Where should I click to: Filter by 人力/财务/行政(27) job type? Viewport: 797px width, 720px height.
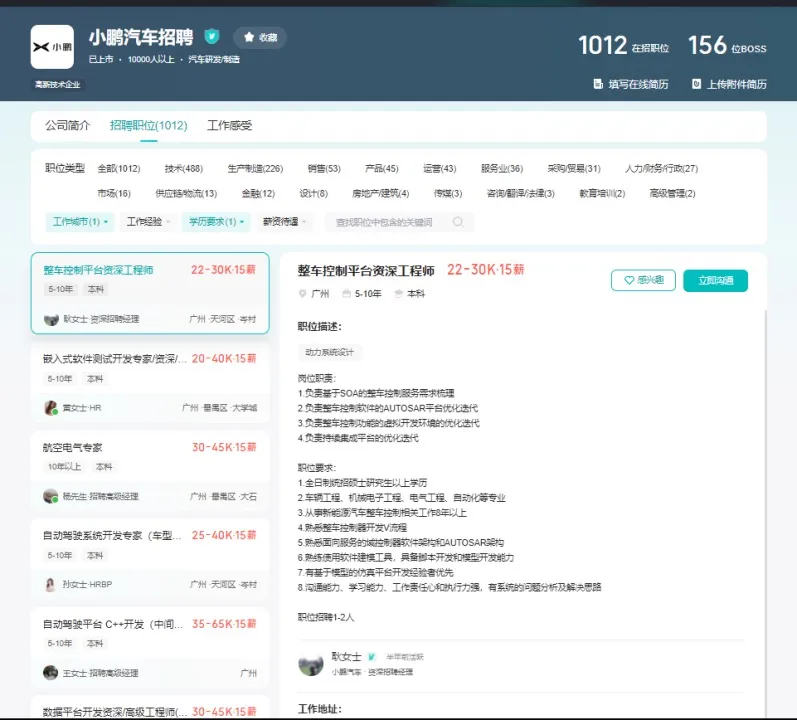[662, 168]
